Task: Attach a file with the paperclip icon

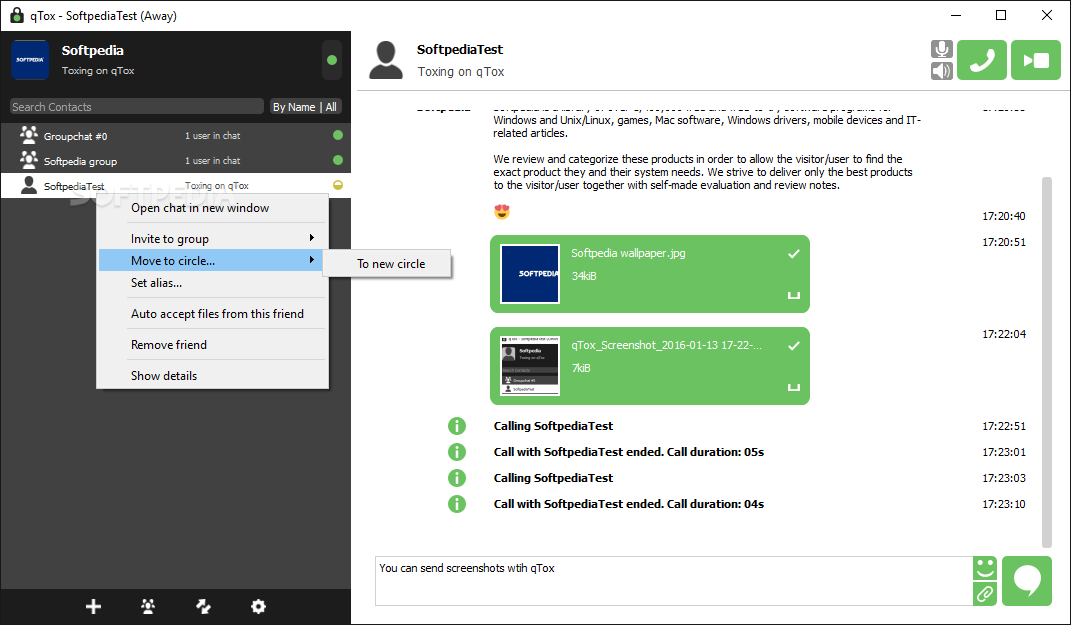Action: tap(984, 594)
